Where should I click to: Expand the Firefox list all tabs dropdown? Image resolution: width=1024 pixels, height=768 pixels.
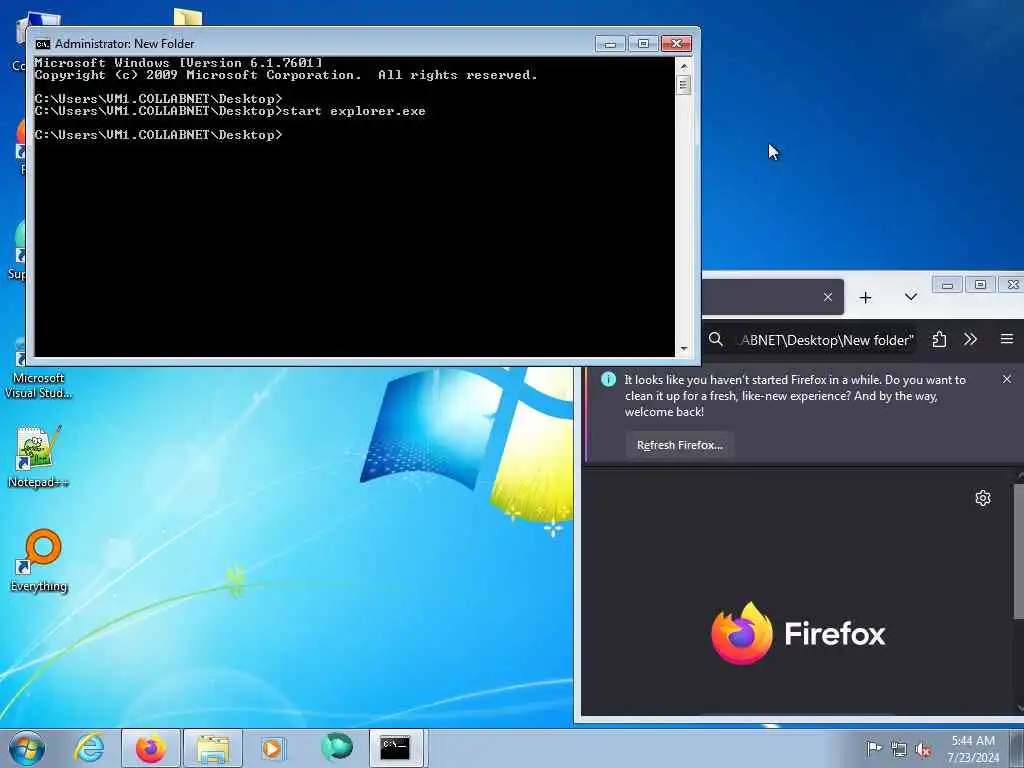coord(911,296)
